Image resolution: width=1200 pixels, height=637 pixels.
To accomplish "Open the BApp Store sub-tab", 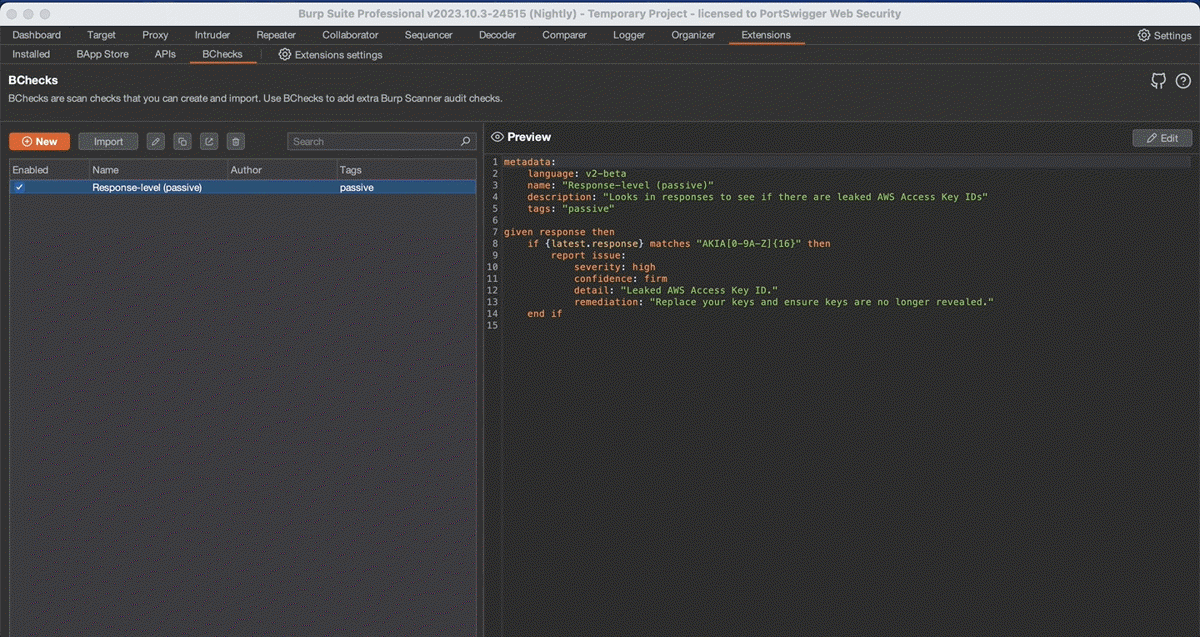I will click(103, 55).
